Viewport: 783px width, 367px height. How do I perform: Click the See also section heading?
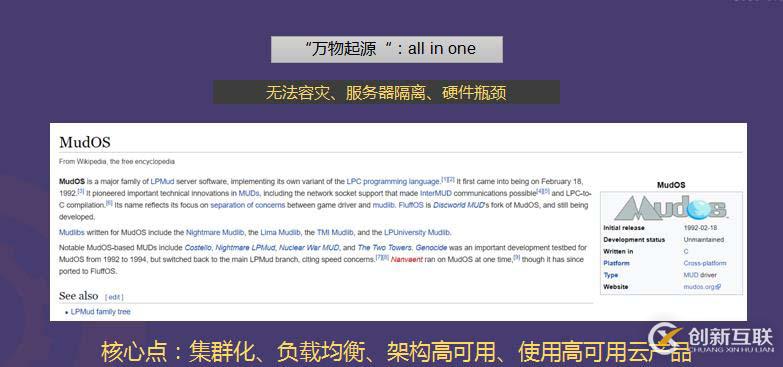78,296
